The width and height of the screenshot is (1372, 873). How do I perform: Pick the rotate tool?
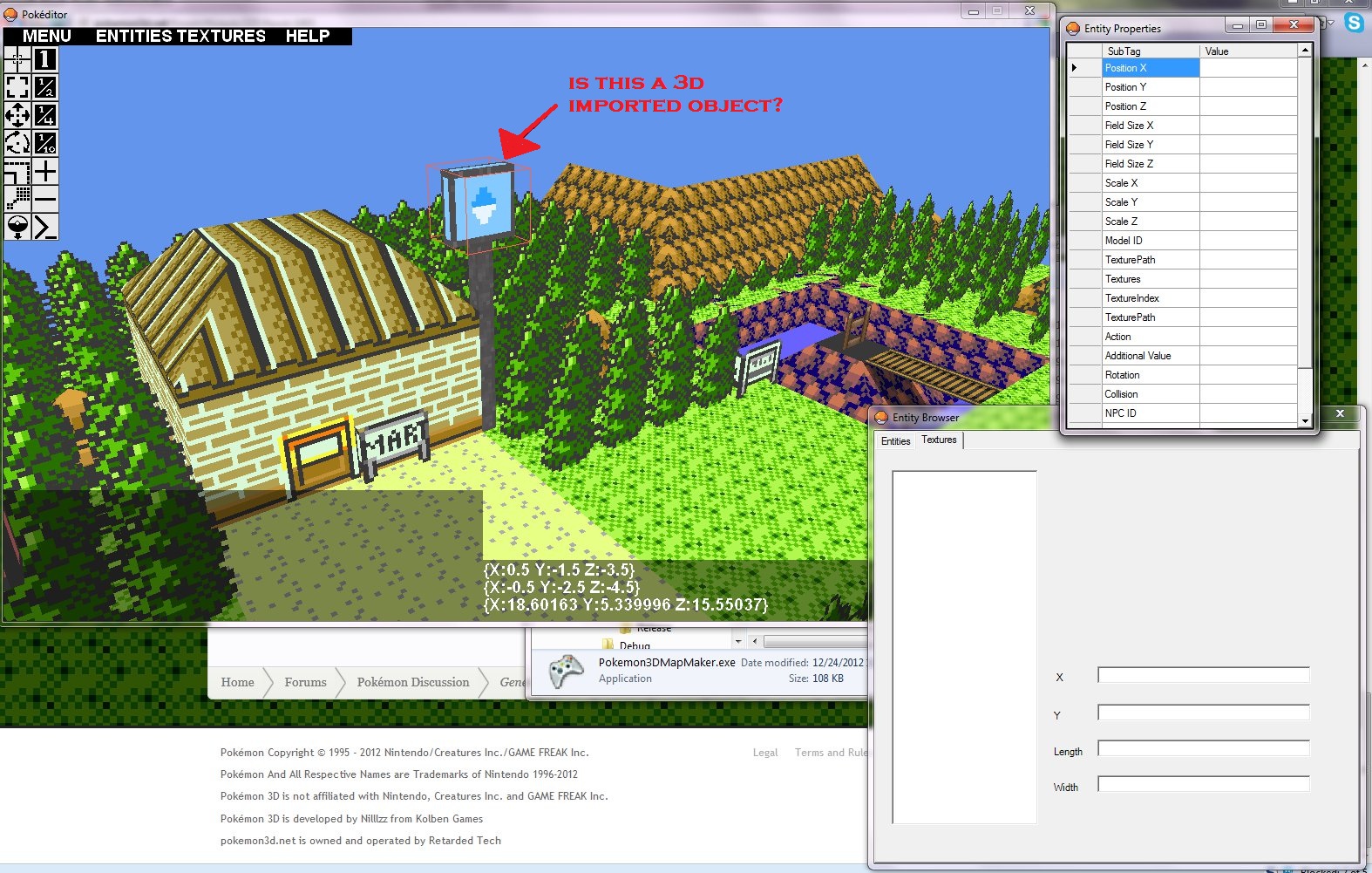(x=17, y=143)
